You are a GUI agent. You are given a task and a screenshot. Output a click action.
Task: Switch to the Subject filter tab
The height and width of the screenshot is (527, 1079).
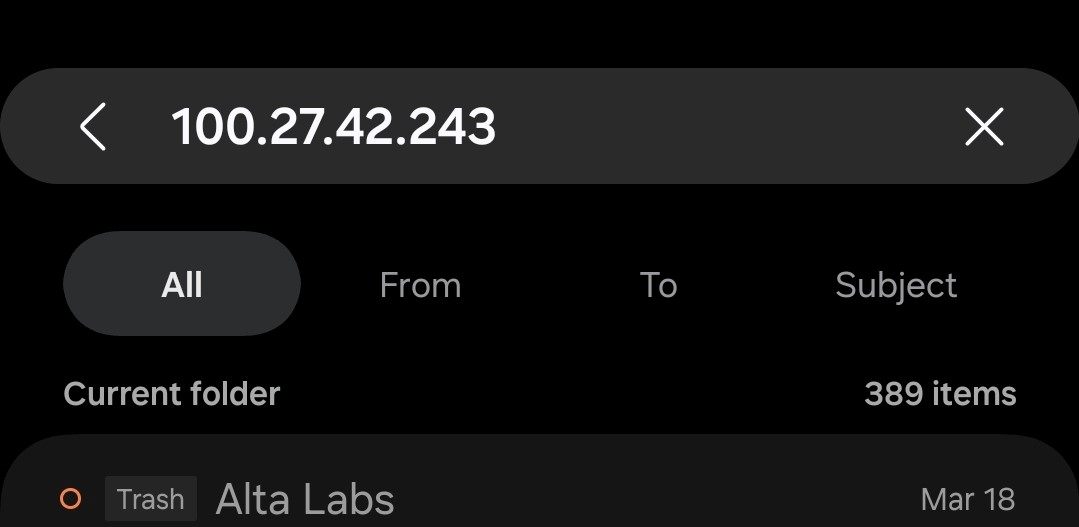[896, 286]
